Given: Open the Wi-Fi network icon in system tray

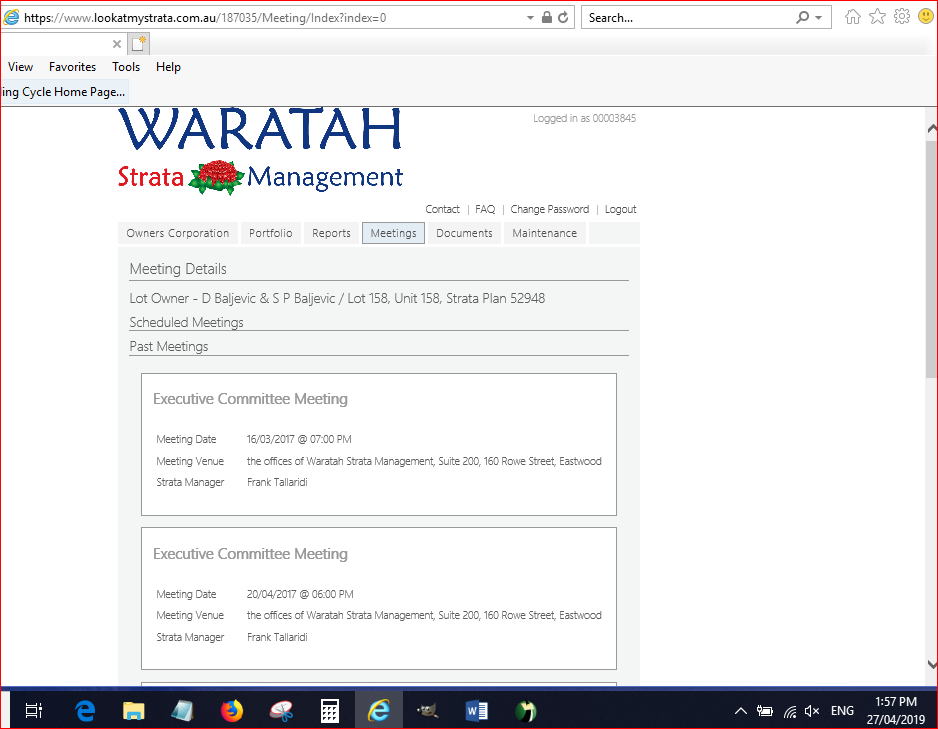Looking at the screenshot, I should (x=790, y=710).
